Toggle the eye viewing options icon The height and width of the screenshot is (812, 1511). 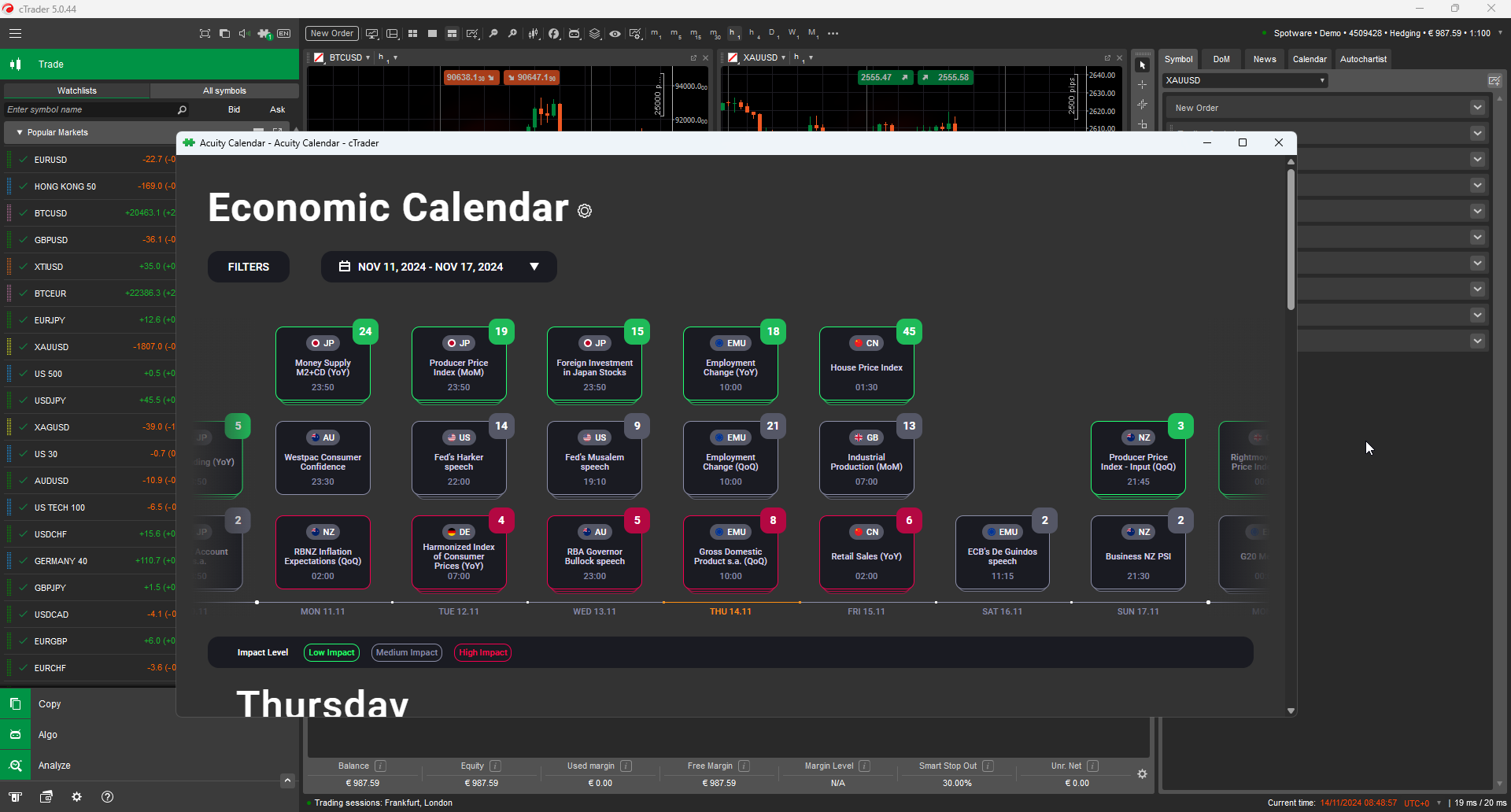coord(615,33)
